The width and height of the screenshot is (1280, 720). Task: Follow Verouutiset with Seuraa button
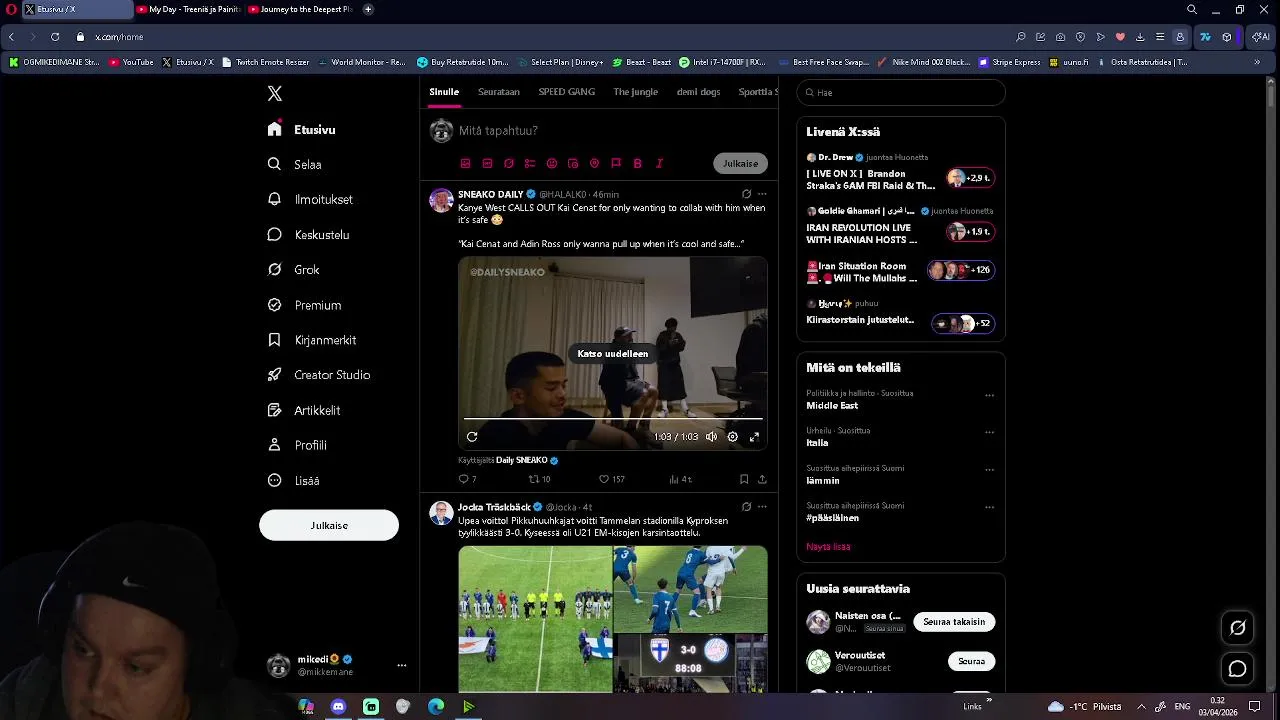tap(971, 661)
